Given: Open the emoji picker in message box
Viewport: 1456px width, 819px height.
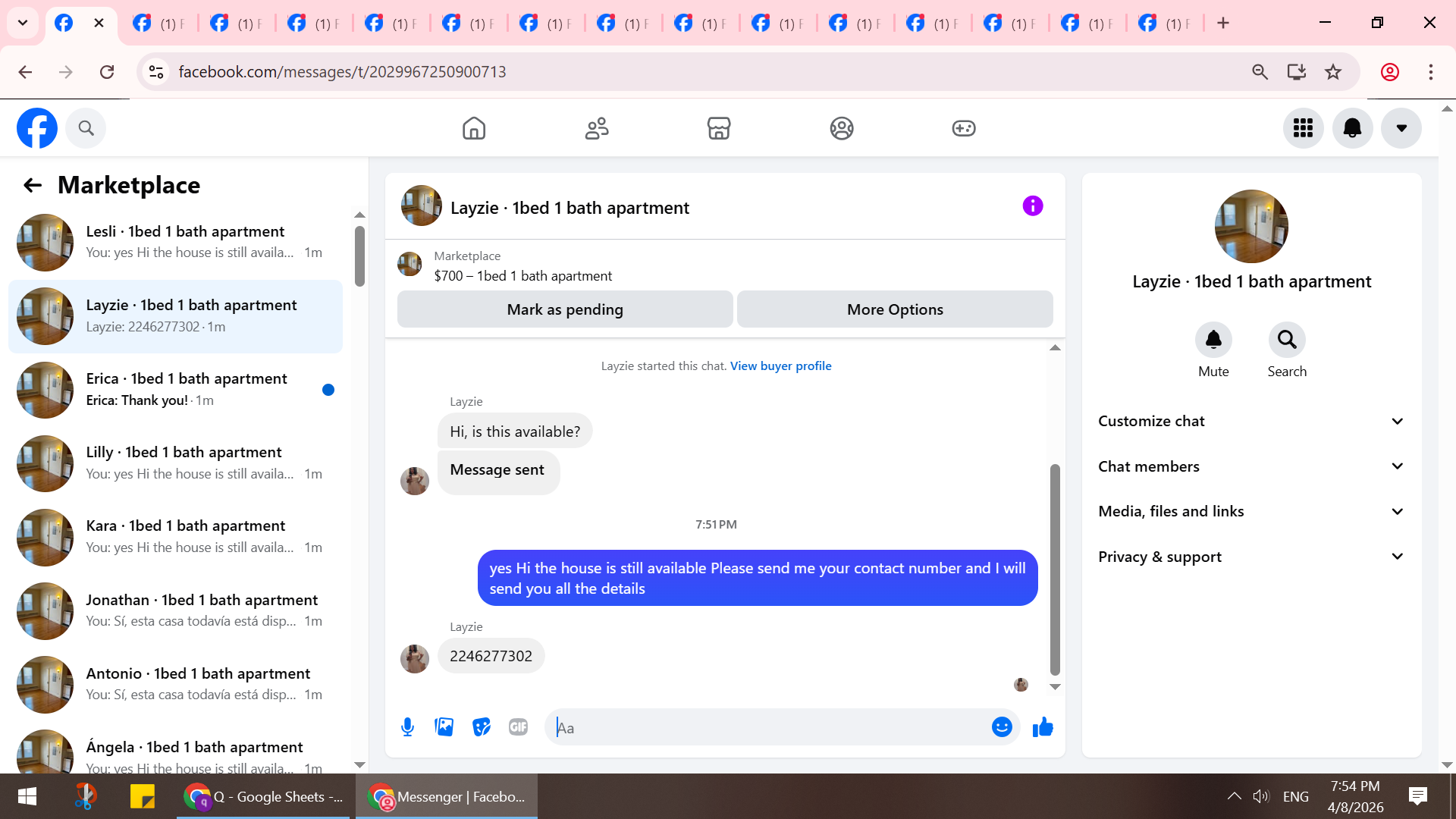Looking at the screenshot, I should click(x=1002, y=727).
